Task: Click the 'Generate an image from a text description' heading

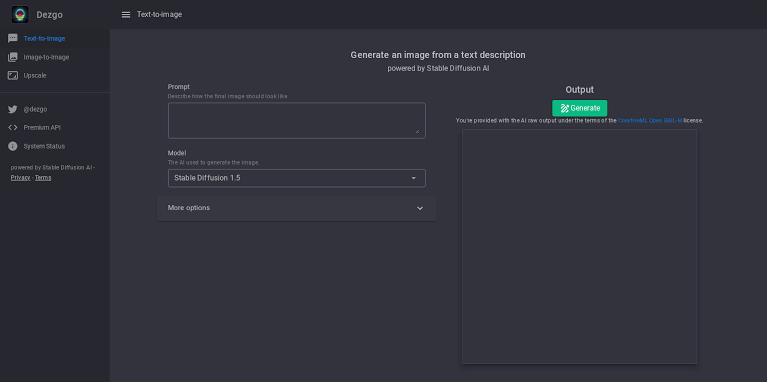Action: (438, 55)
